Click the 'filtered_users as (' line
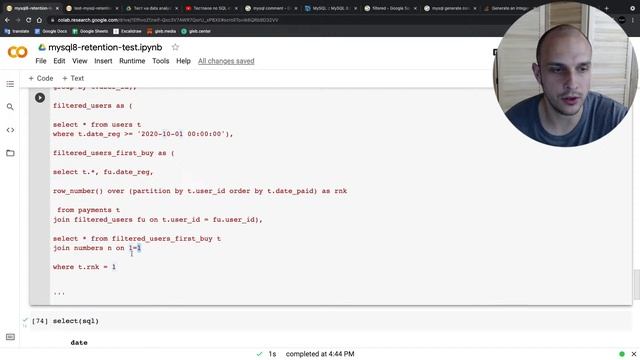 [x=93, y=105]
